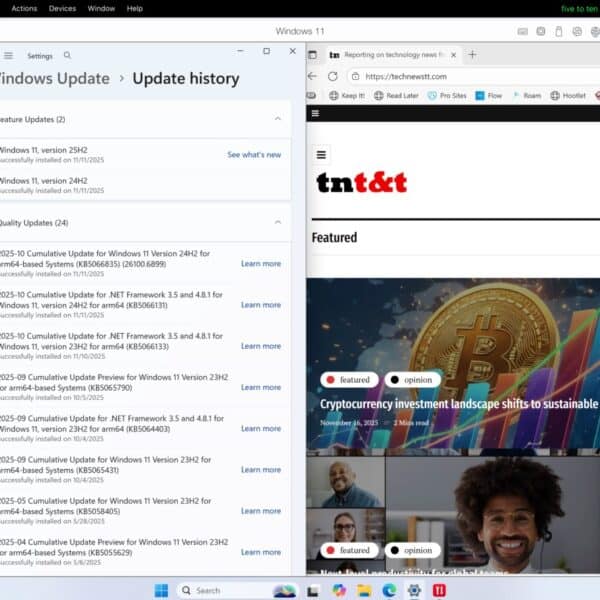Open a new tab in Edge
This screenshot has width=600, height=600.
(x=472, y=55)
